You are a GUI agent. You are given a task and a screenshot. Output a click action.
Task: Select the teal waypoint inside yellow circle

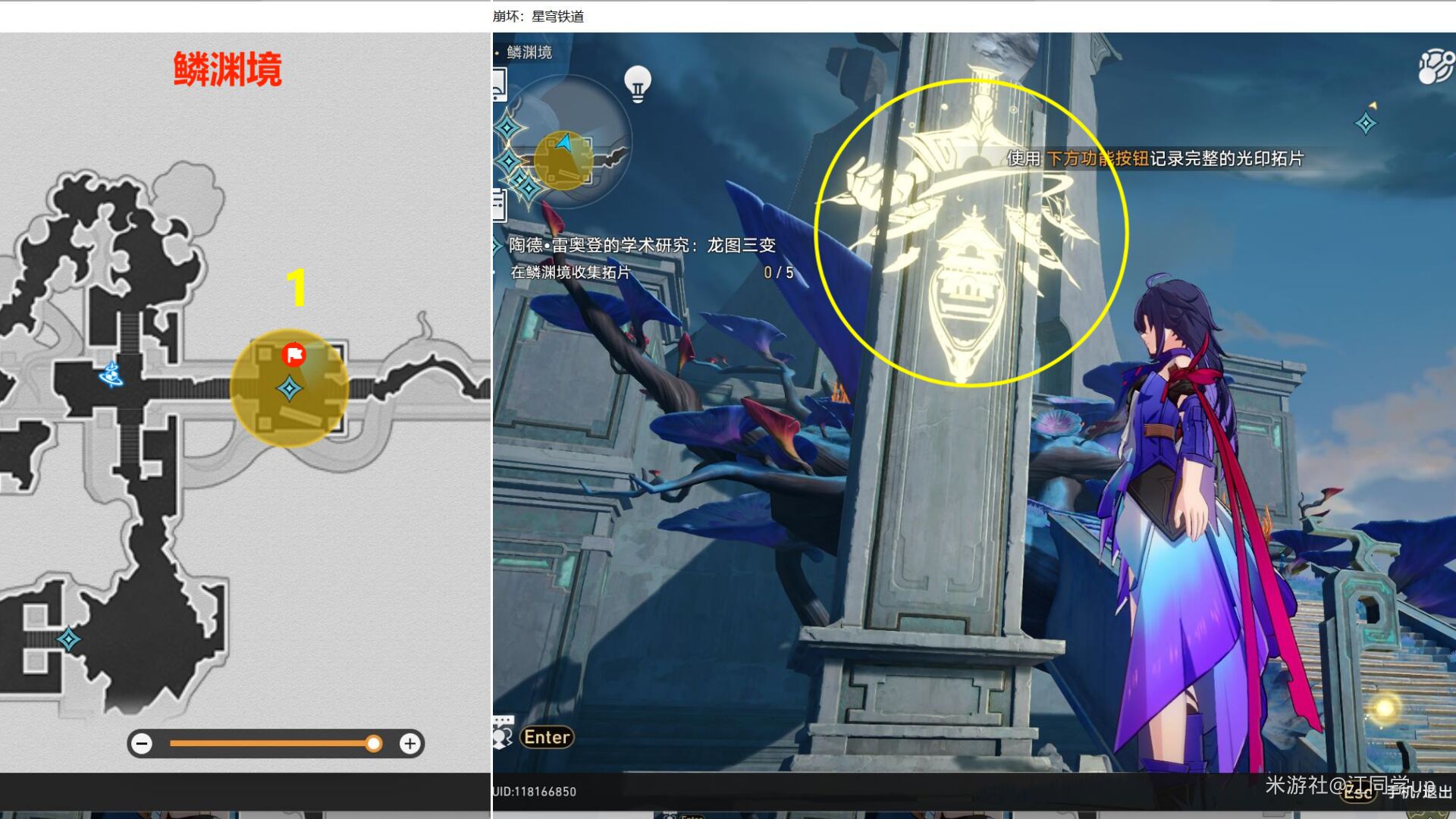coord(289,389)
